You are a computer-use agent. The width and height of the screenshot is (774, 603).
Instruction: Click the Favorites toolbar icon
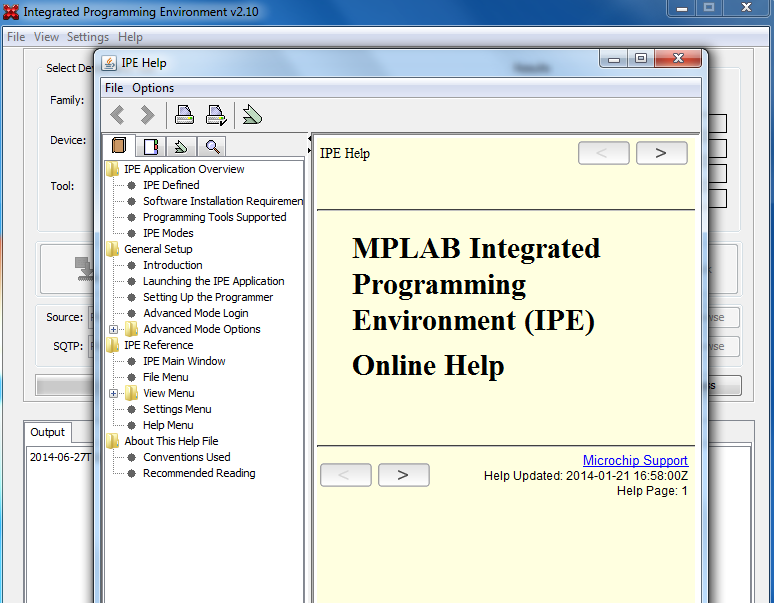pyautogui.click(x=252, y=115)
